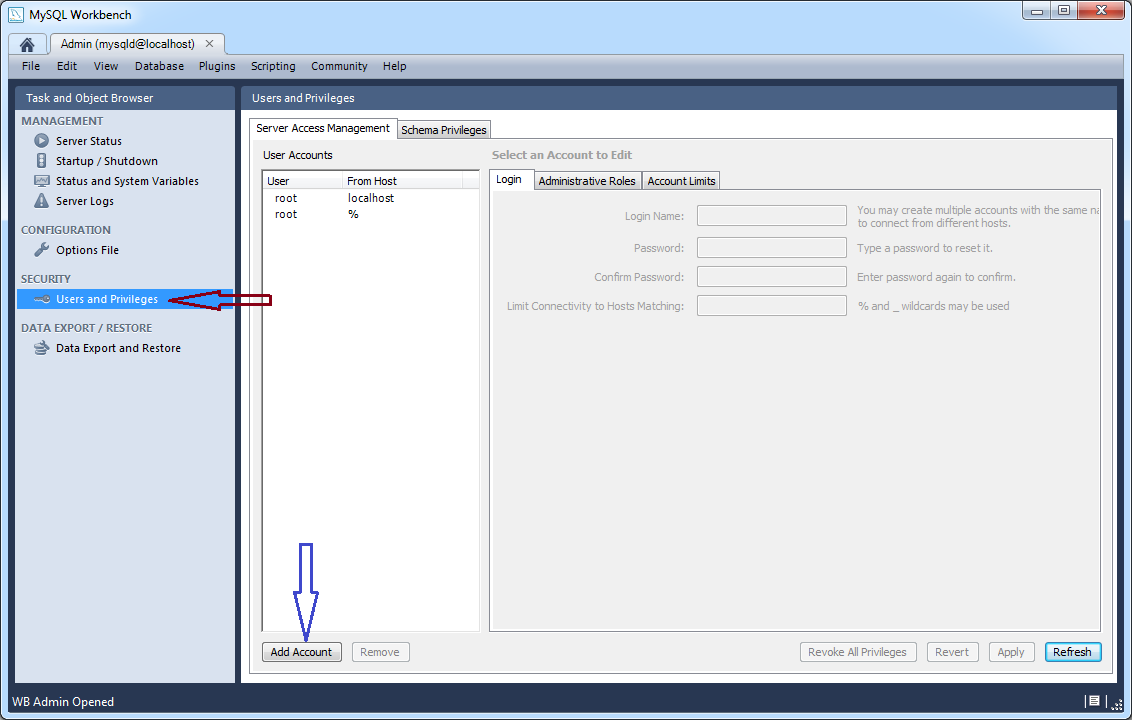Click the output panel icon in status bar

click(1094, 700)
